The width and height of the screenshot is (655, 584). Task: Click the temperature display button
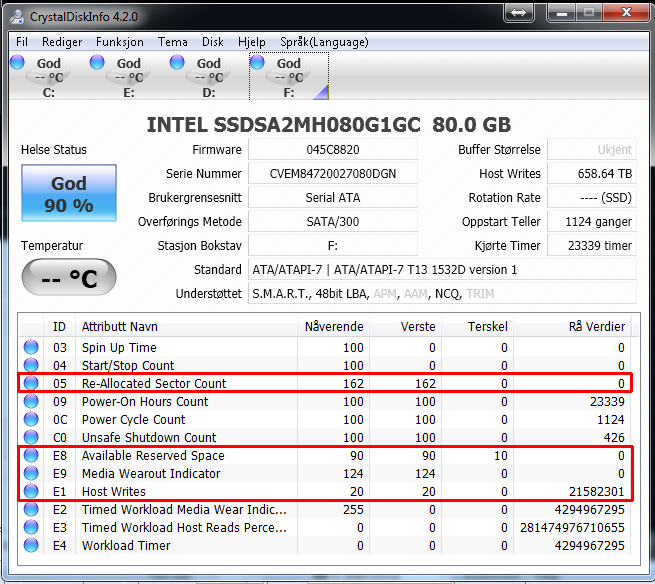tap(69, 277)
